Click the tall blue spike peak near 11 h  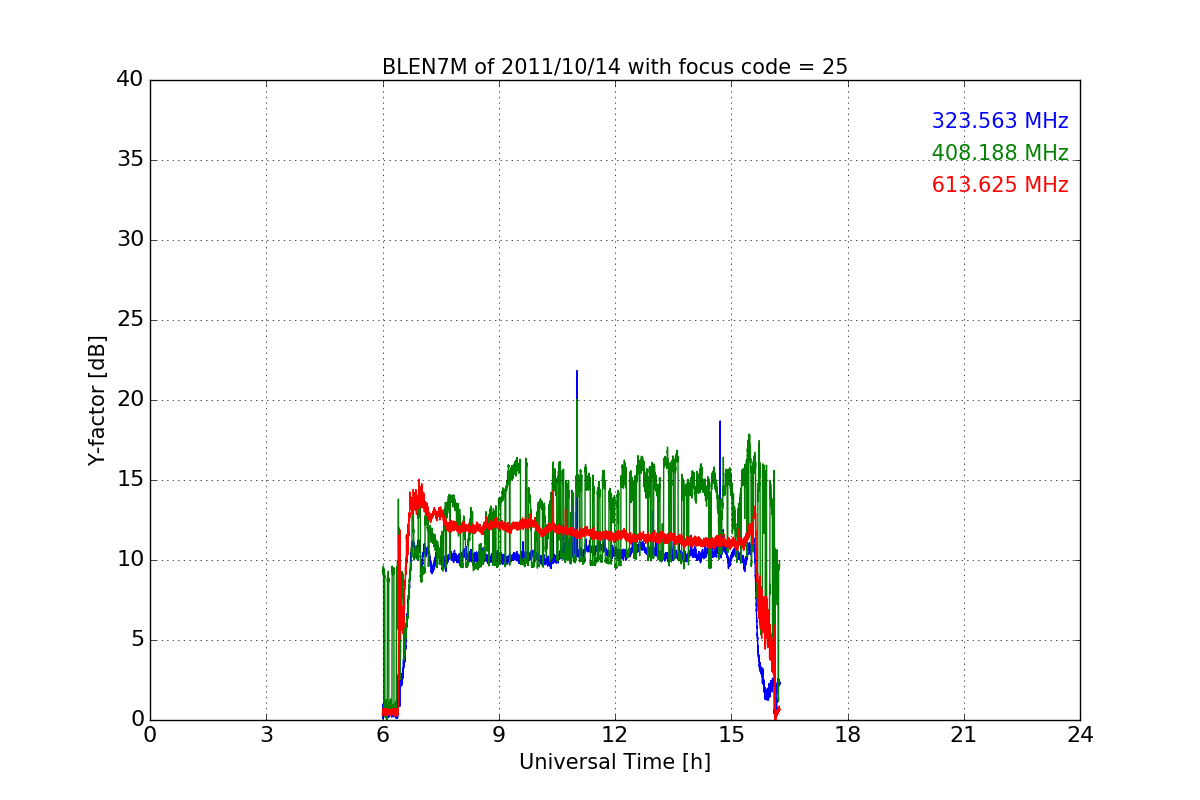[x=577, y=372]
